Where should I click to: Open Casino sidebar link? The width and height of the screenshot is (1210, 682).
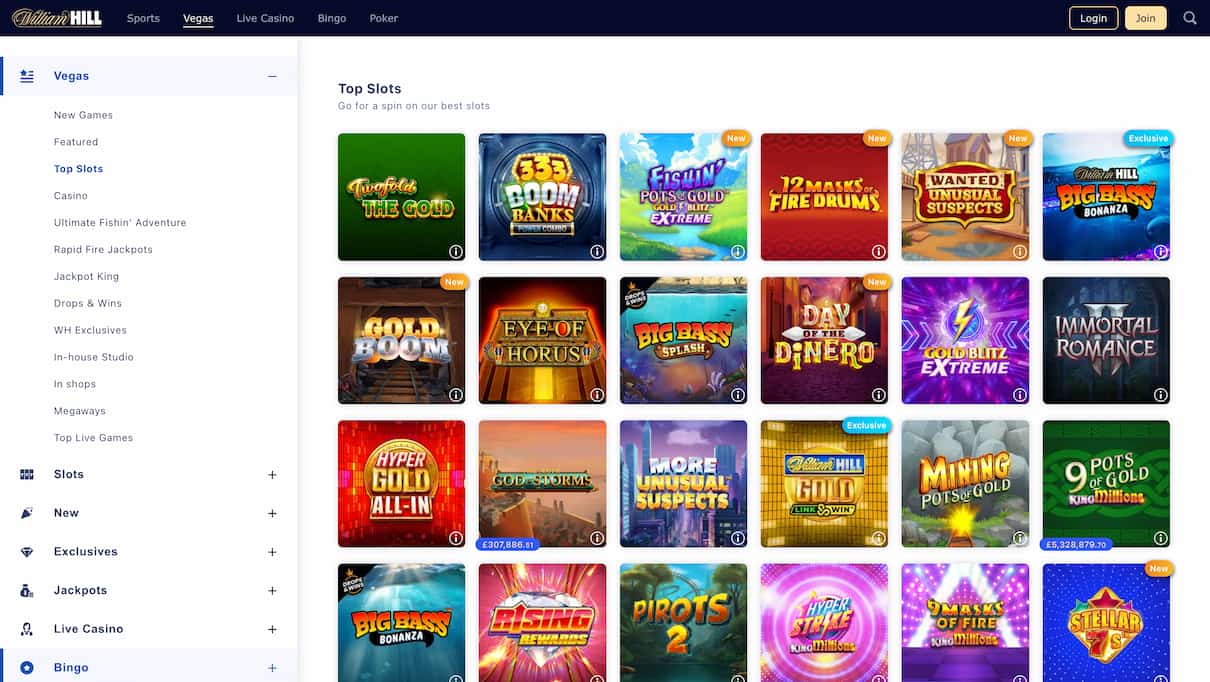point(71,196)
